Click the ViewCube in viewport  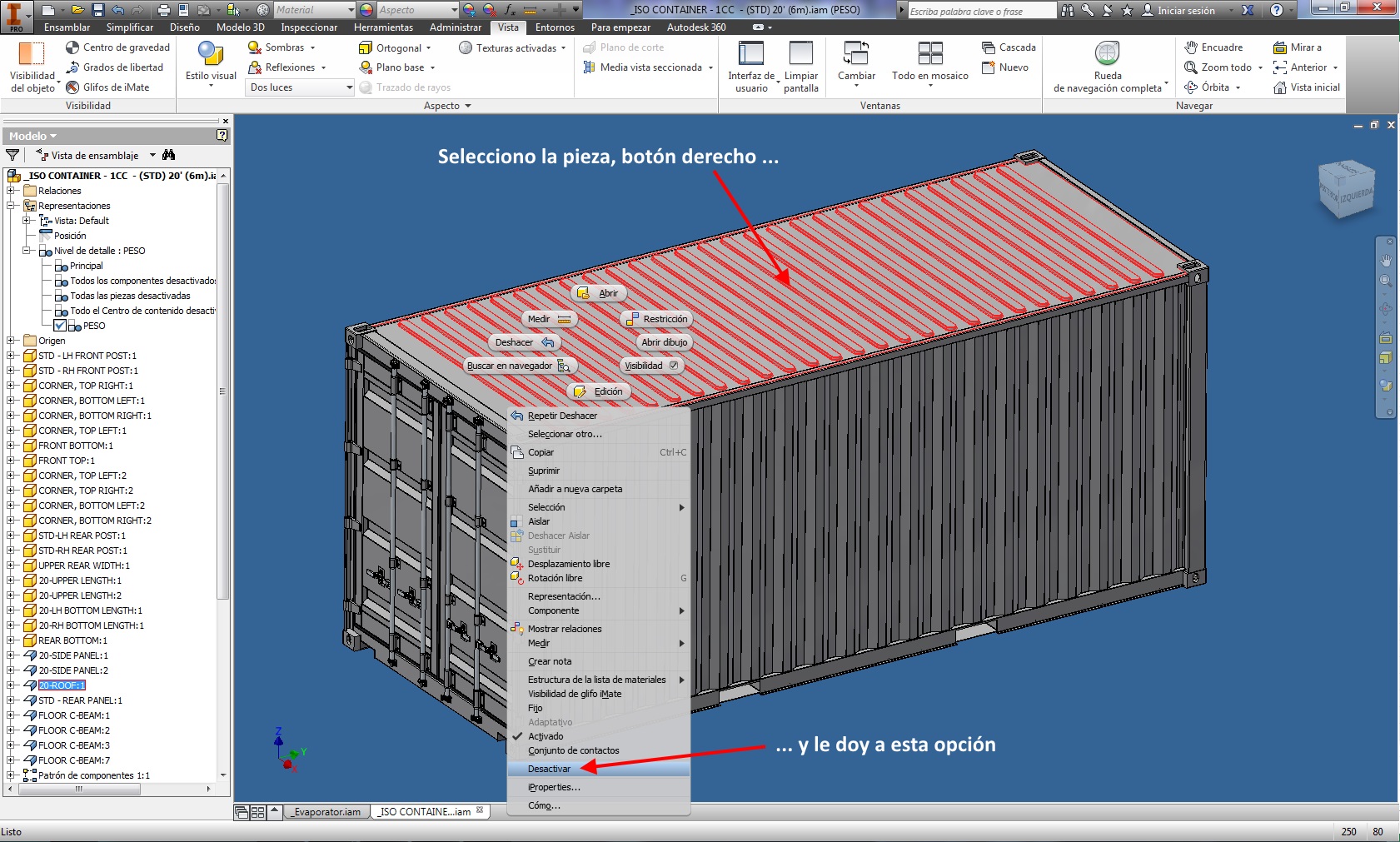point(1346,189)
